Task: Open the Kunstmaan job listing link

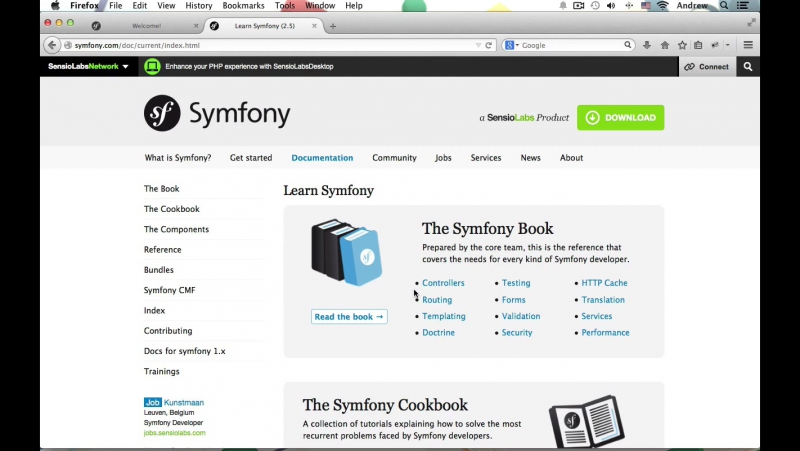Action: point(184,402)
